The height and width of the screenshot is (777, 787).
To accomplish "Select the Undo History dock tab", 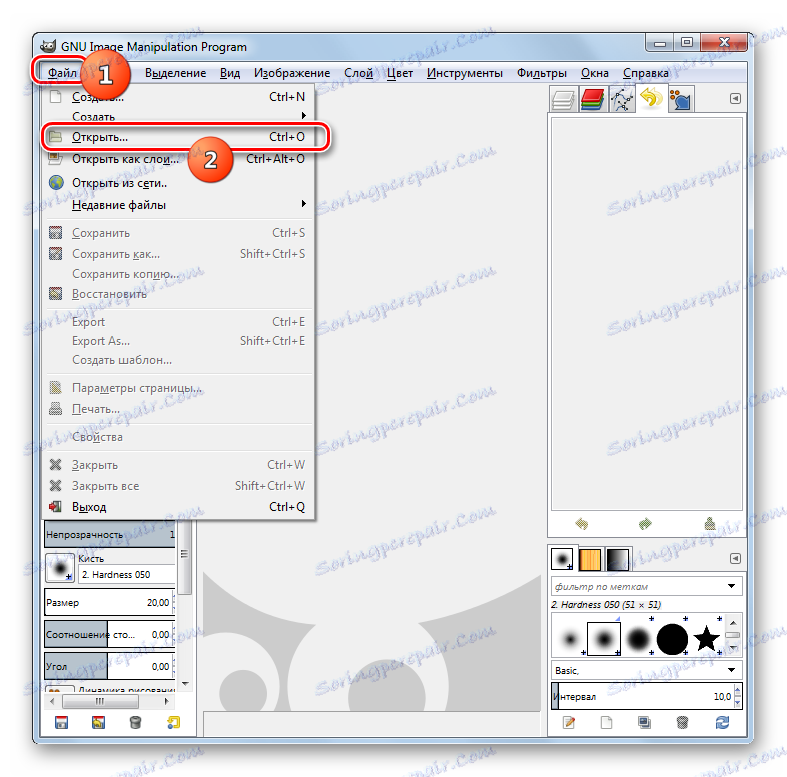I will click(651, 98).
